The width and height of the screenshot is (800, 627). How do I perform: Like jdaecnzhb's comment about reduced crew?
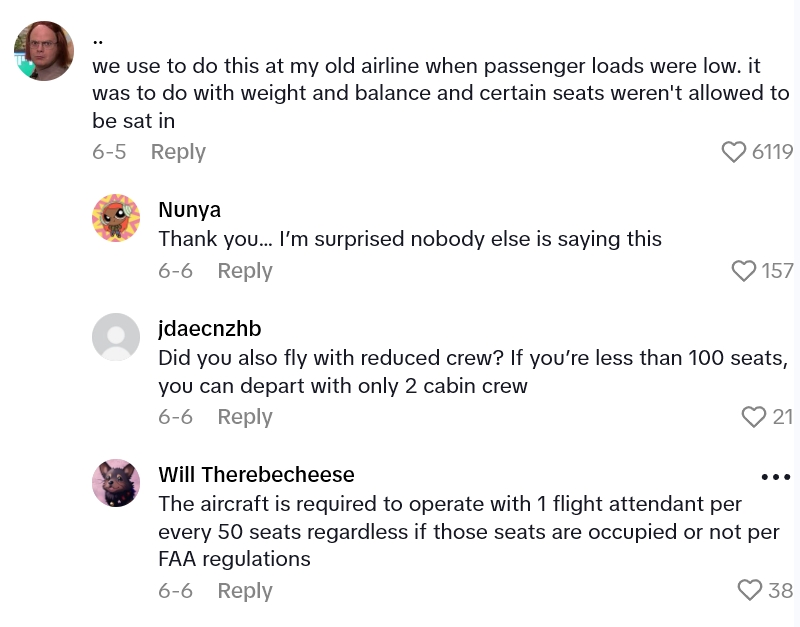pyautogui.click(x=754, y=417)
